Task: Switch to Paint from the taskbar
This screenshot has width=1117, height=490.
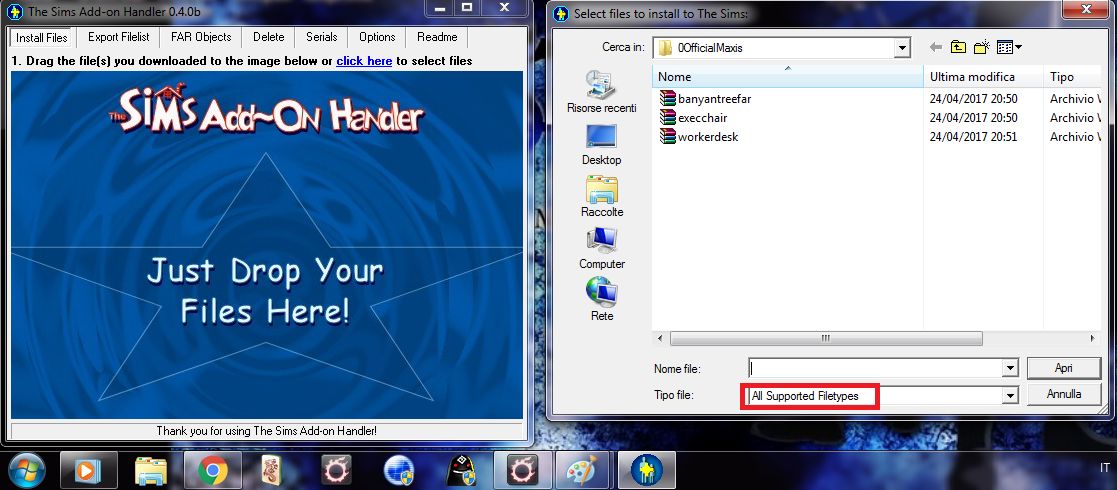Action: [x=583, y=471]
